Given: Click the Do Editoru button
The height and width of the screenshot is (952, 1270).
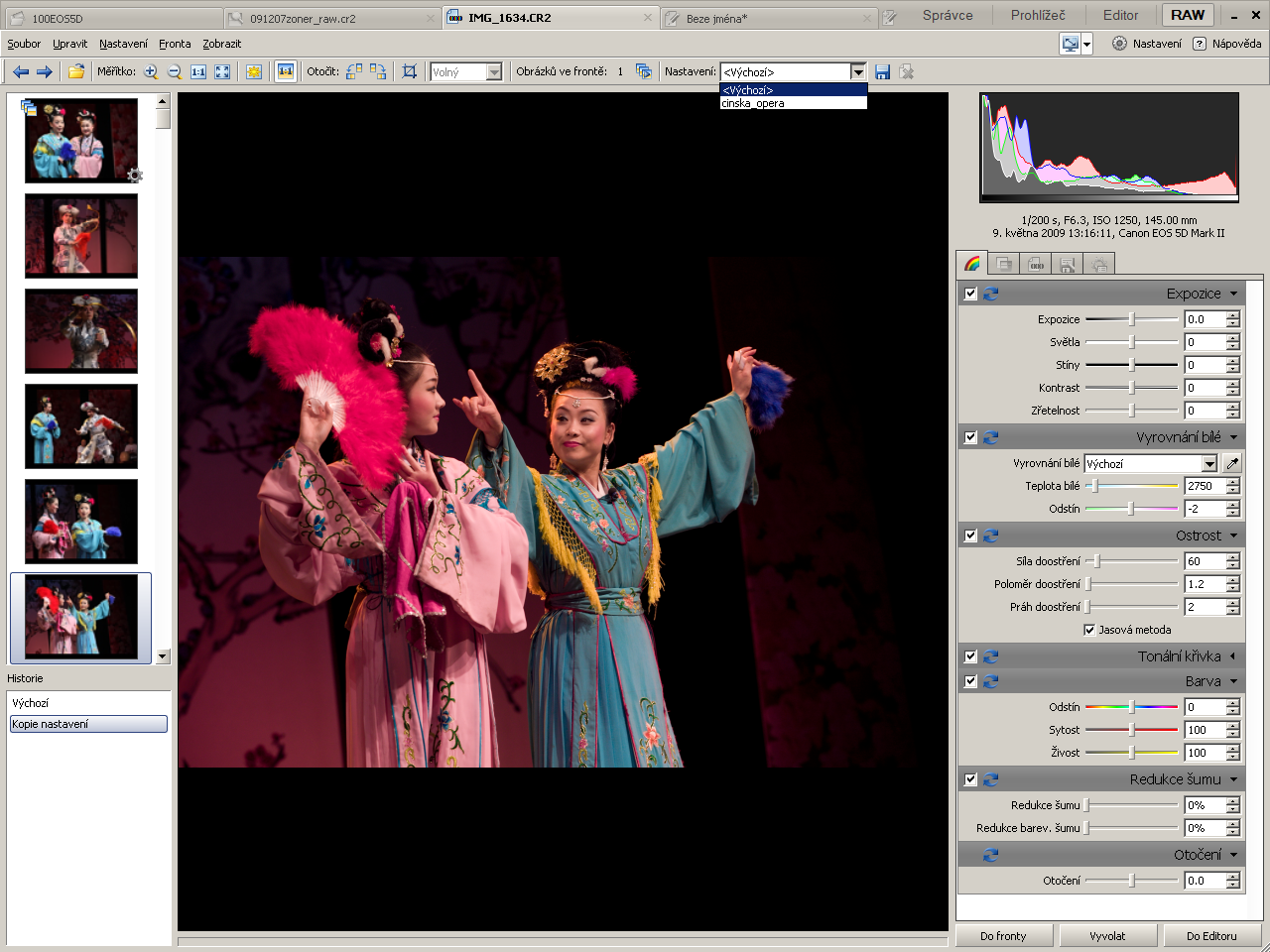Looking at the screenshot, I should 1210,935.
